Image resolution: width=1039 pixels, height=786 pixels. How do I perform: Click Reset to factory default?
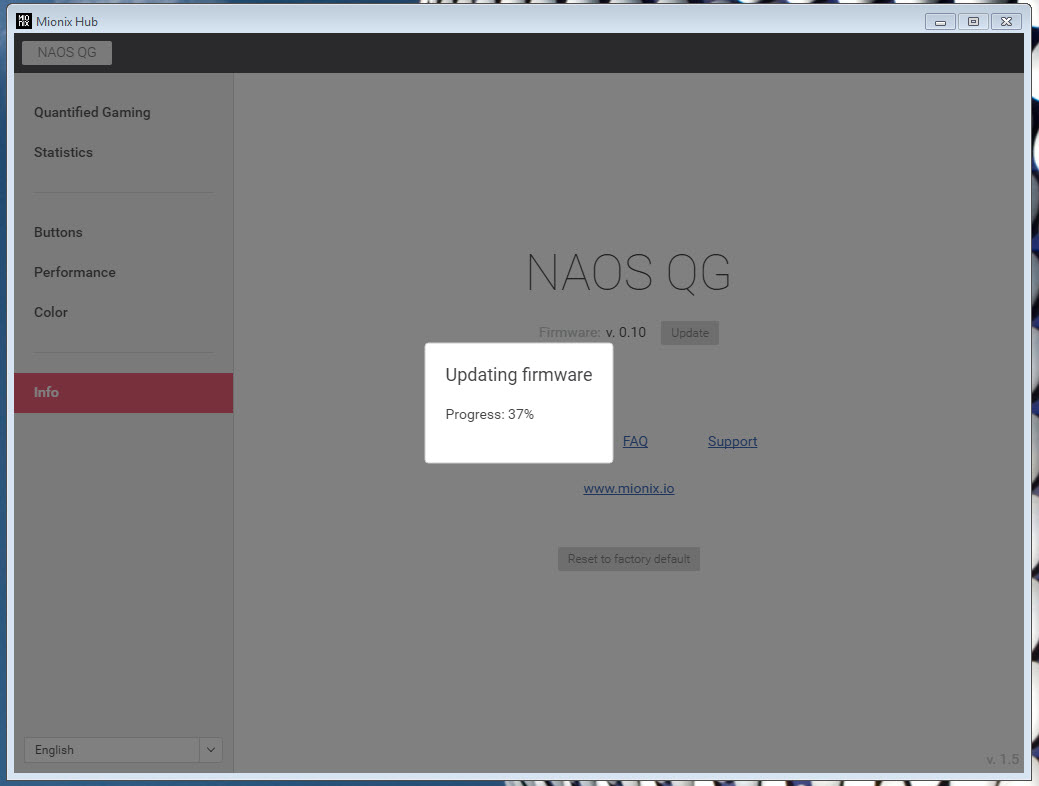(629, 559)
